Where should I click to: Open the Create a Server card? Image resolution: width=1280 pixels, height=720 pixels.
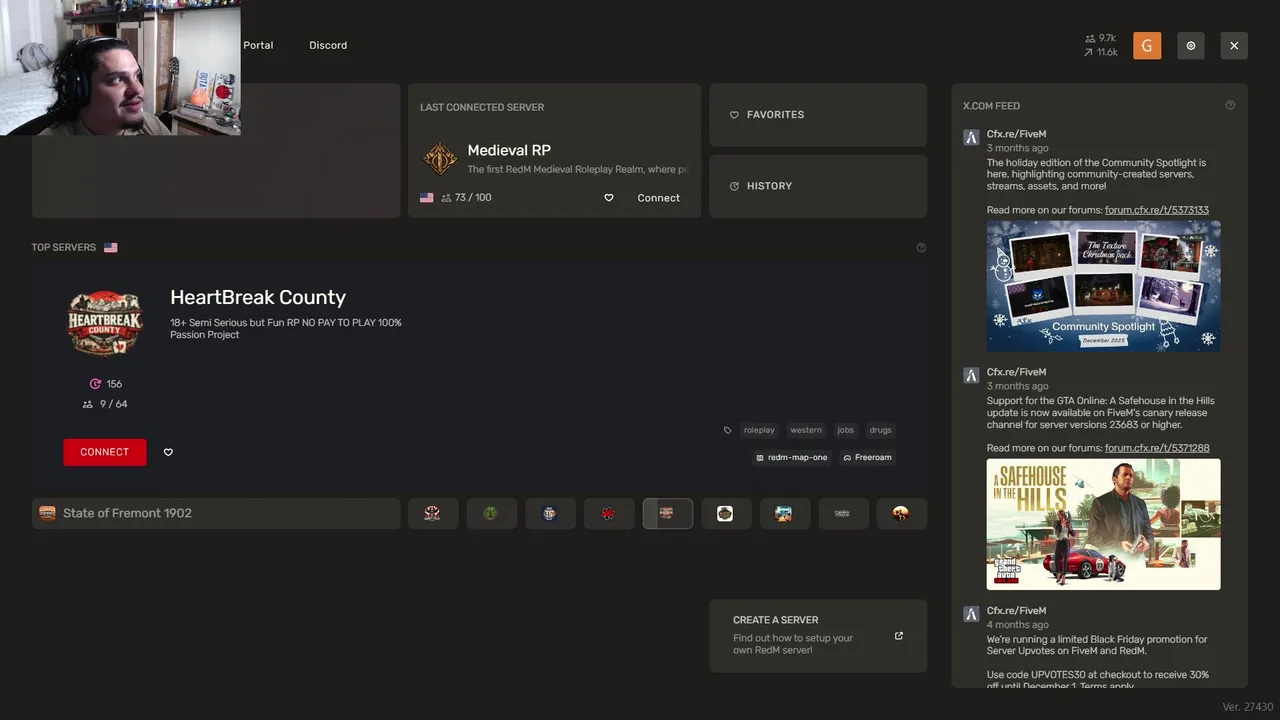click(x=818, y=636)
